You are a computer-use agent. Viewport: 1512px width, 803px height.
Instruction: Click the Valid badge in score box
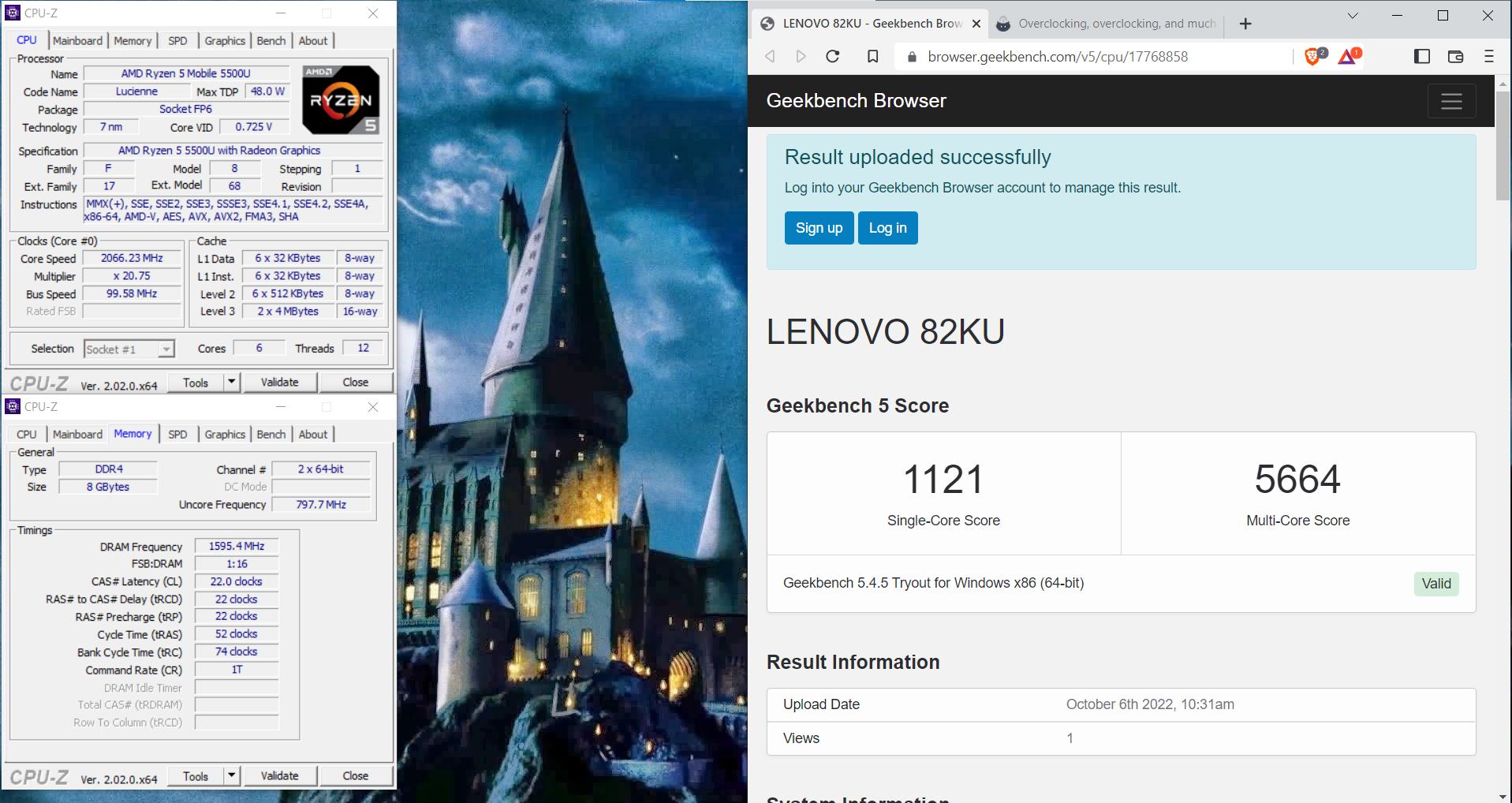coord(1436,584)
